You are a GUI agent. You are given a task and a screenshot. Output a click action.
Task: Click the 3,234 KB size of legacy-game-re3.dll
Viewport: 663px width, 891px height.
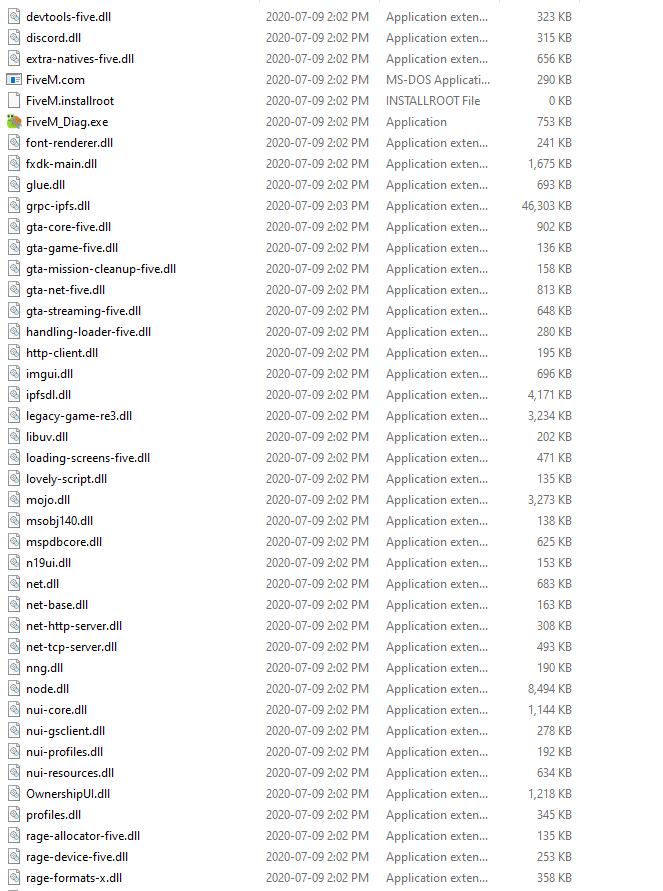549,416
